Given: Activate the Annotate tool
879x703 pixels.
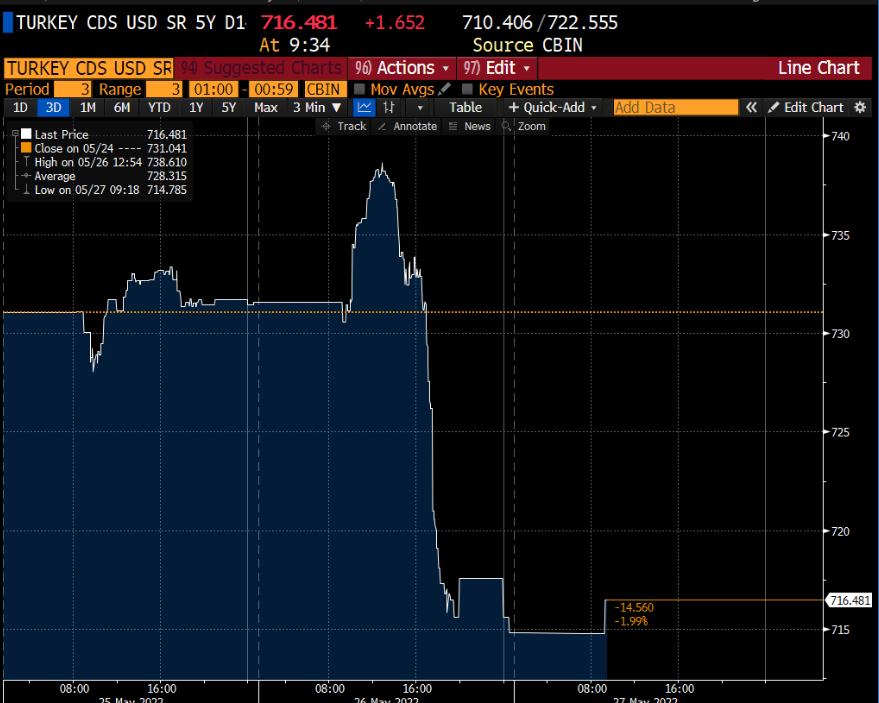Looking at the screenshot, I should [407, 126].
